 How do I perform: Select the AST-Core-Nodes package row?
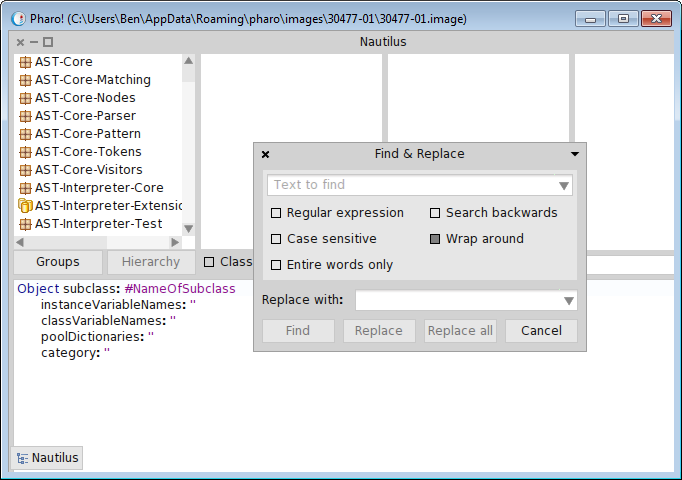point(98,98)
